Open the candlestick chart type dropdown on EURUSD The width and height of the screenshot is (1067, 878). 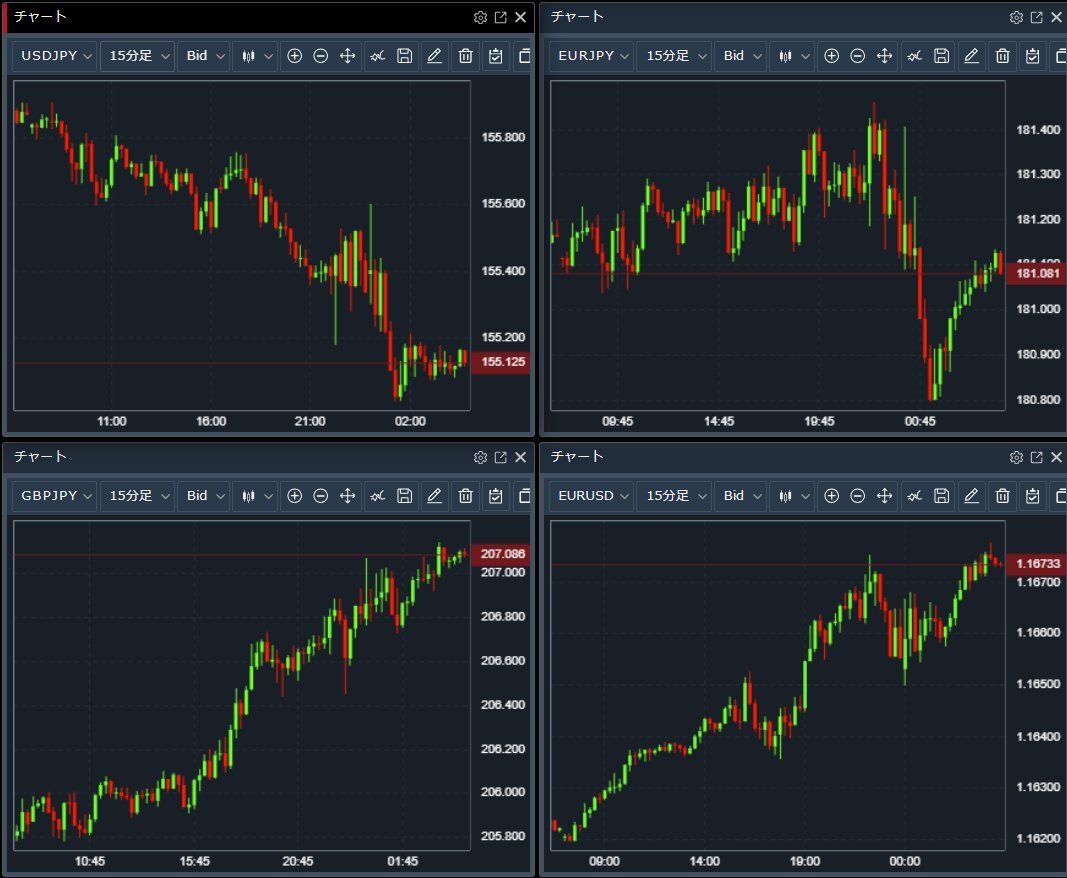pyautogui.click(x=791, y=495)
